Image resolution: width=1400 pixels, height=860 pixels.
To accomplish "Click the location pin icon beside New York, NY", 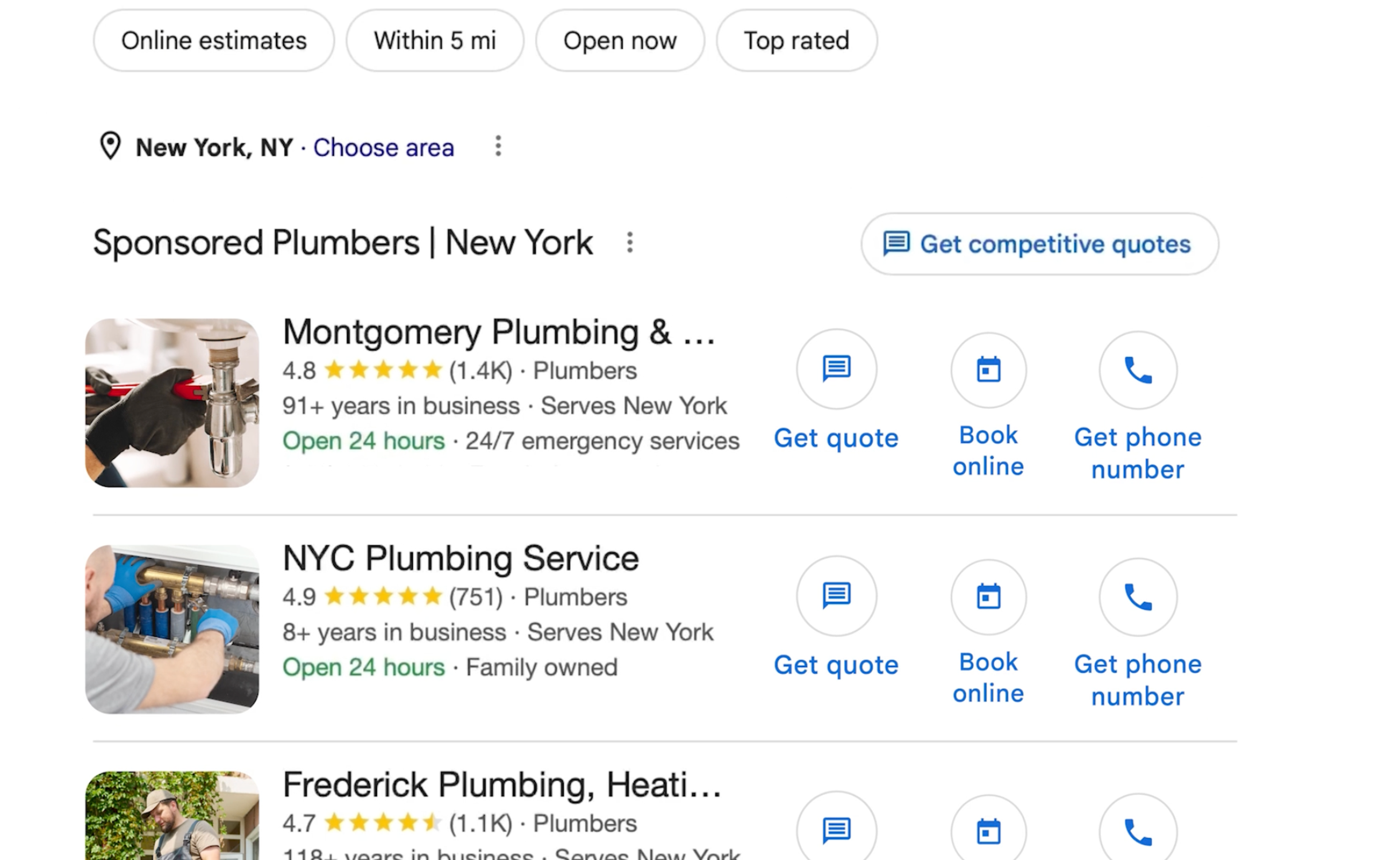I will click(x=110, y=146).
